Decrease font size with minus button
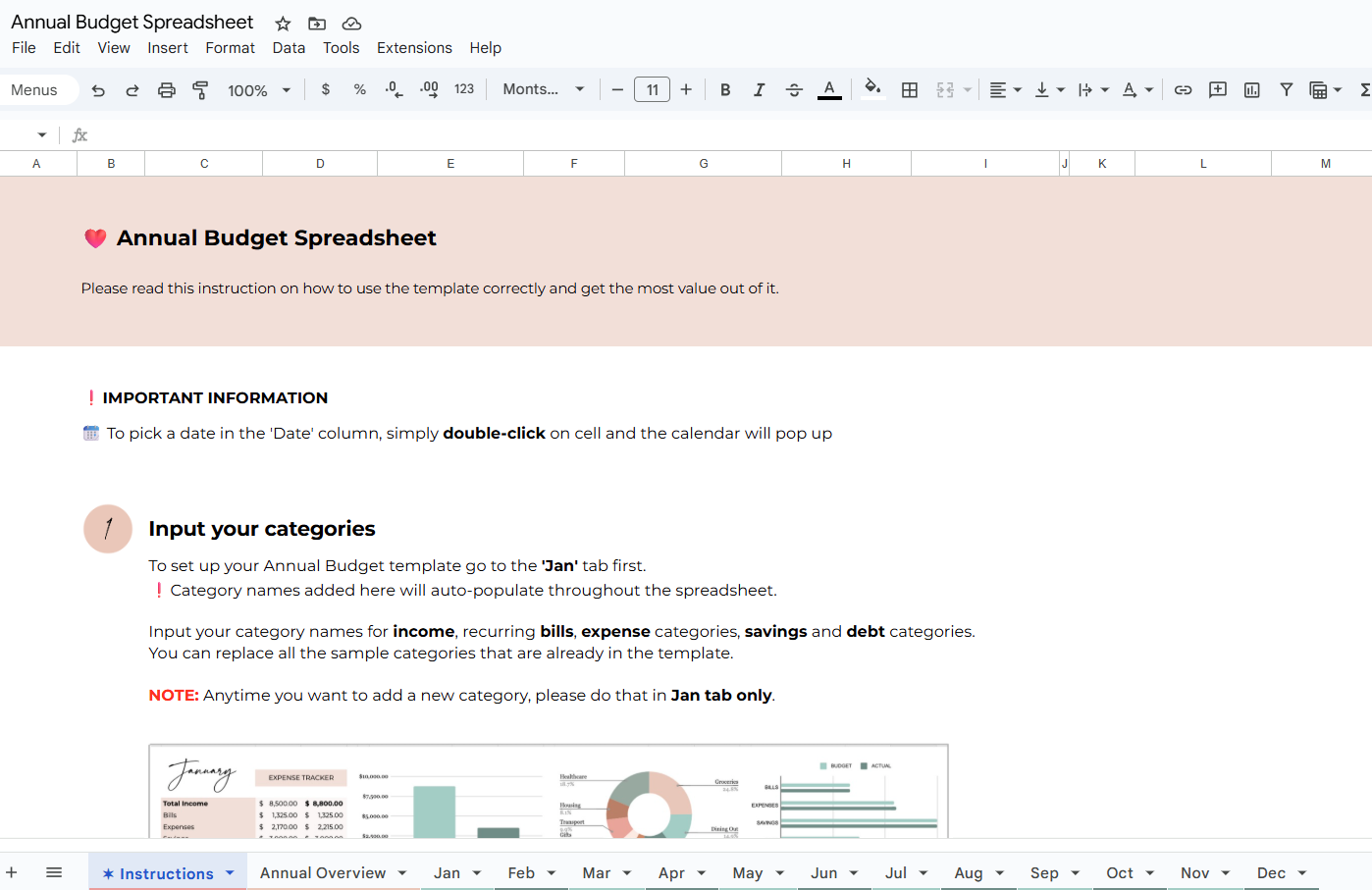1372x890 pixels. (617, 89)
